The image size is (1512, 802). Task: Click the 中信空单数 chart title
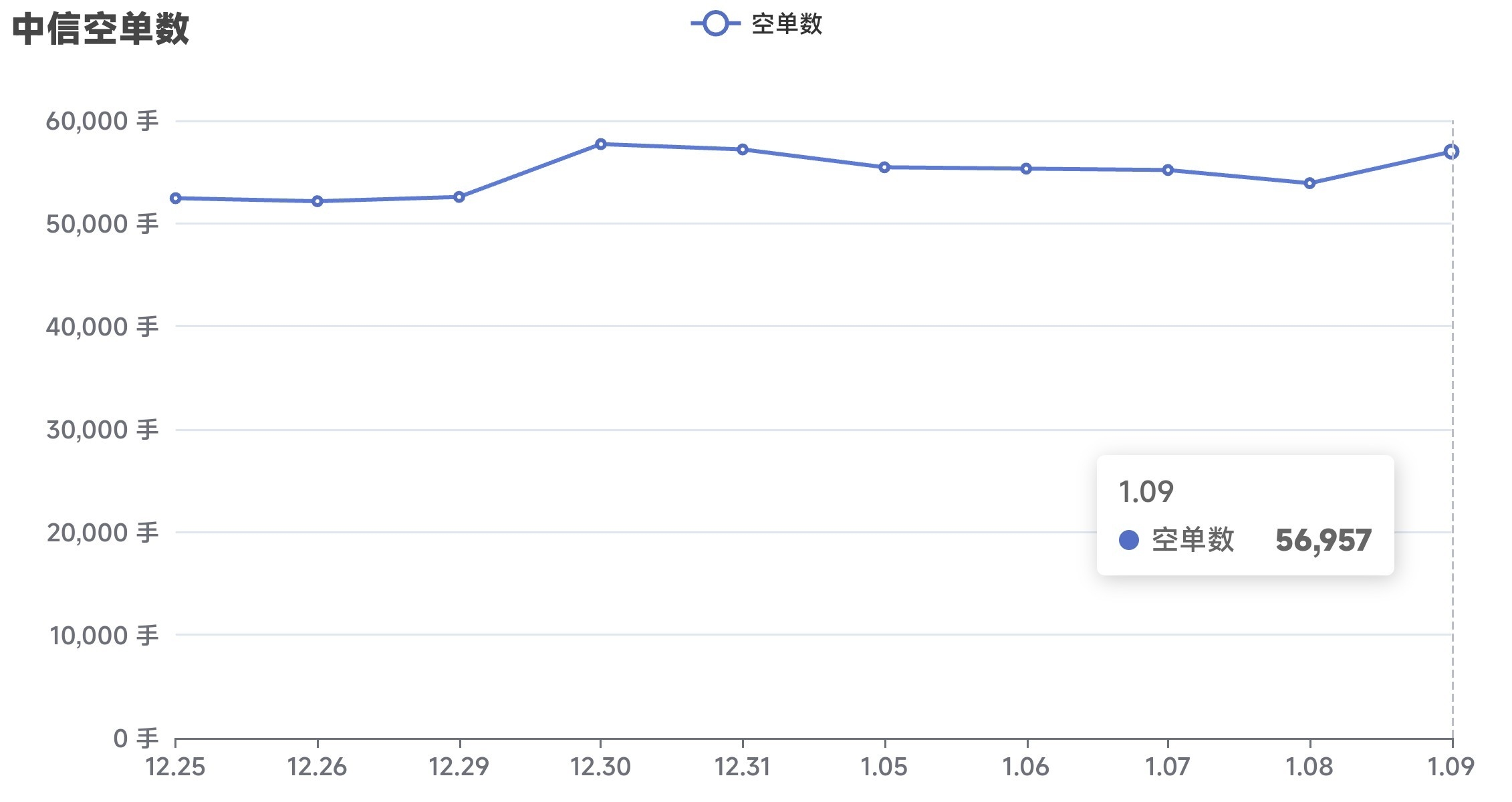click(x=101, y=29)
